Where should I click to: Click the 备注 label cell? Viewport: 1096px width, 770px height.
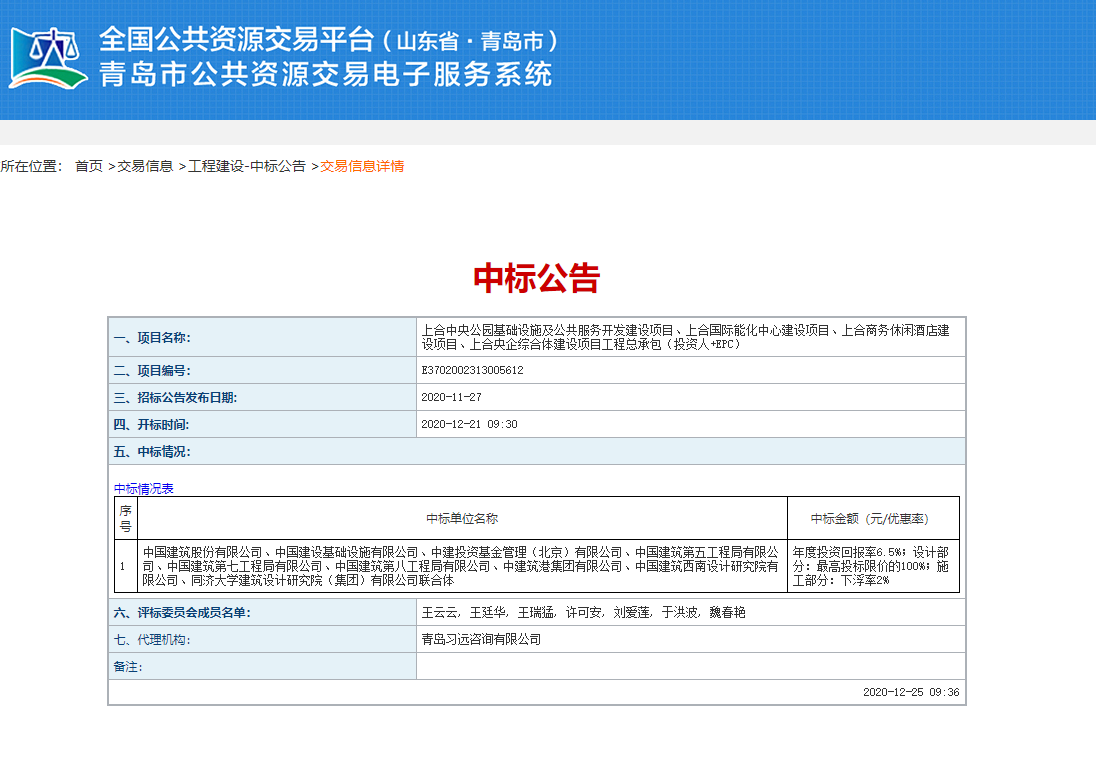[263, 667]
